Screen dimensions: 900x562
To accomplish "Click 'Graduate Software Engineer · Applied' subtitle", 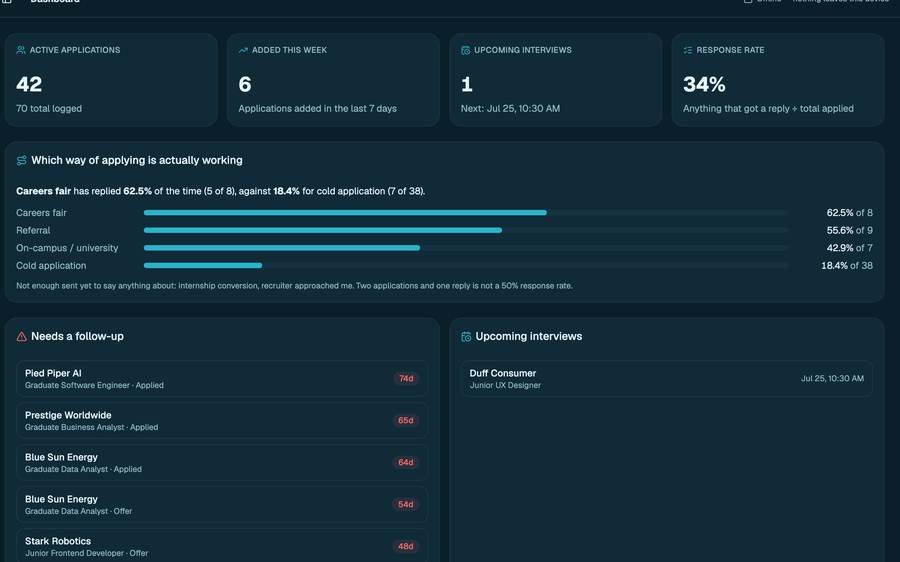I will click(94, 385).
